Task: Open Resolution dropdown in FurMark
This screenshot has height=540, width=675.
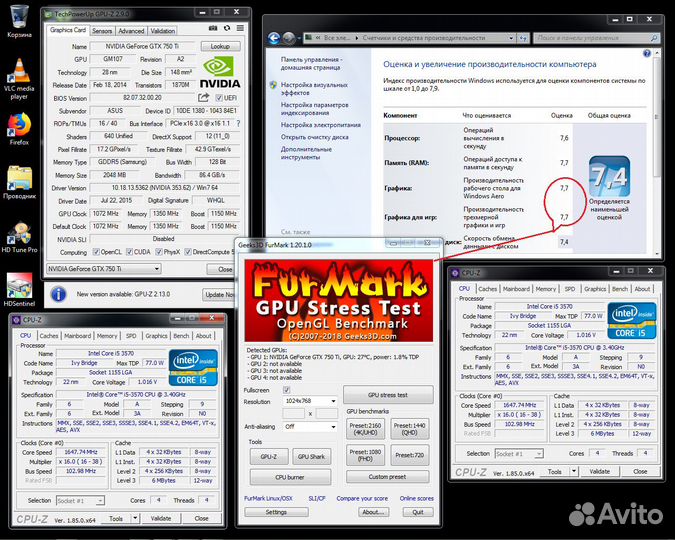Action: coord(310,401)
